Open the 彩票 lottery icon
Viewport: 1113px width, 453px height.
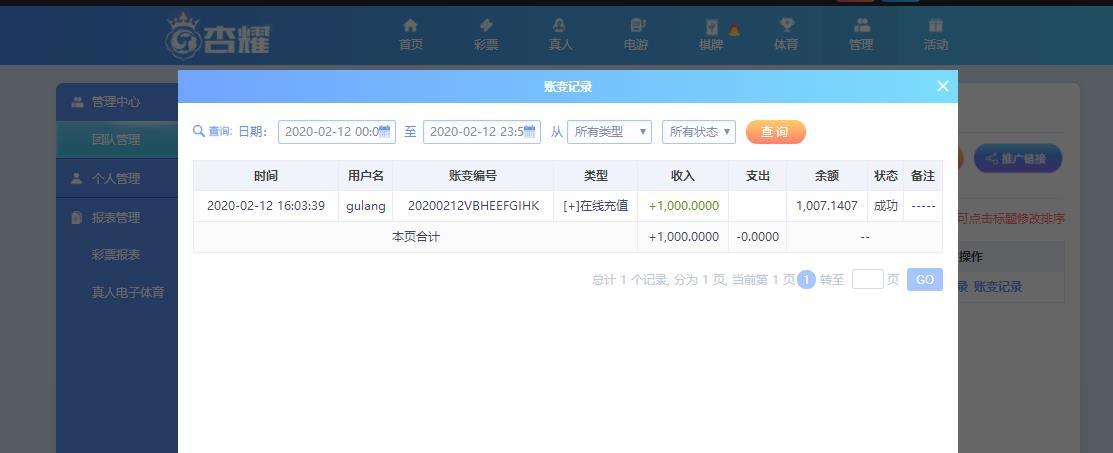tap(486, 26)
